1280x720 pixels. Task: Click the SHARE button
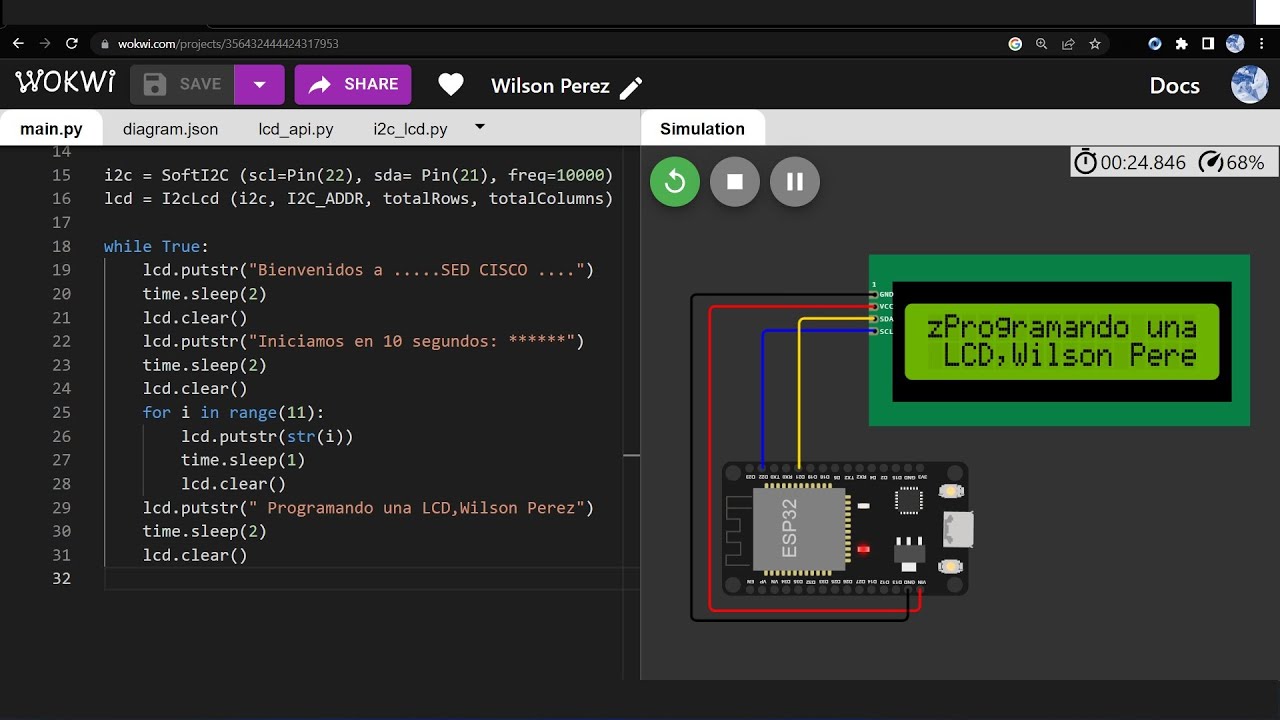(x=353, y=85)
